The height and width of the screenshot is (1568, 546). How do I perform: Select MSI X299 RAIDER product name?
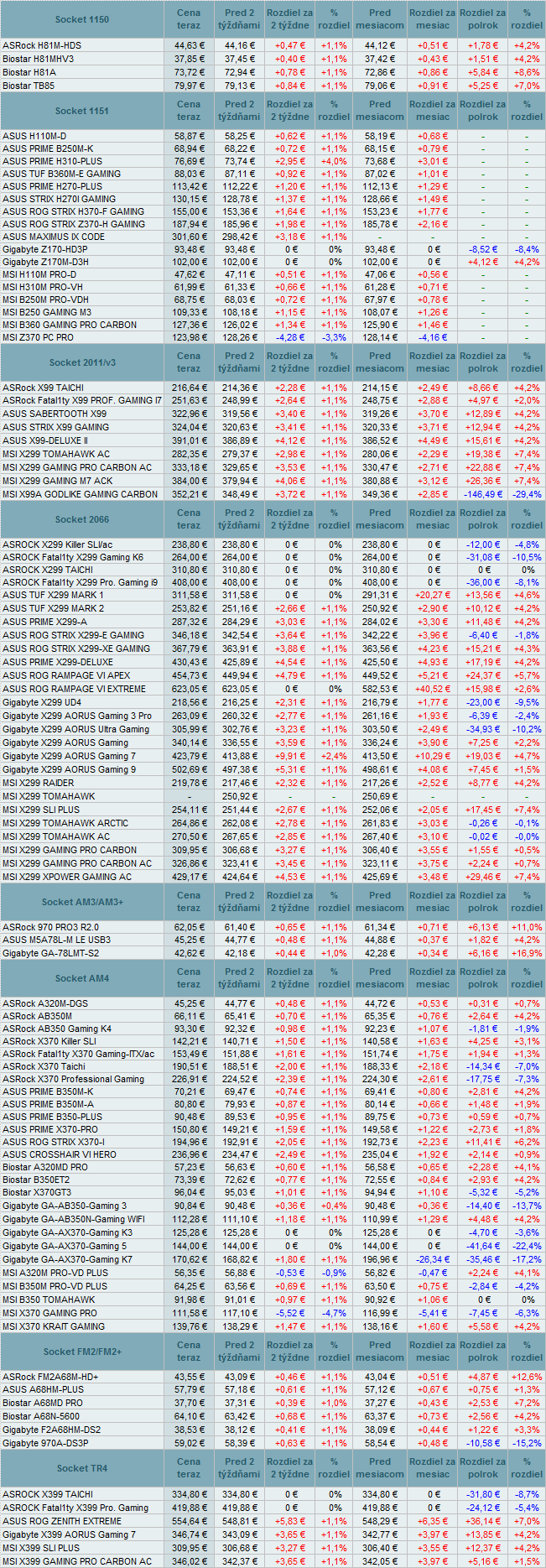point(38,783)
